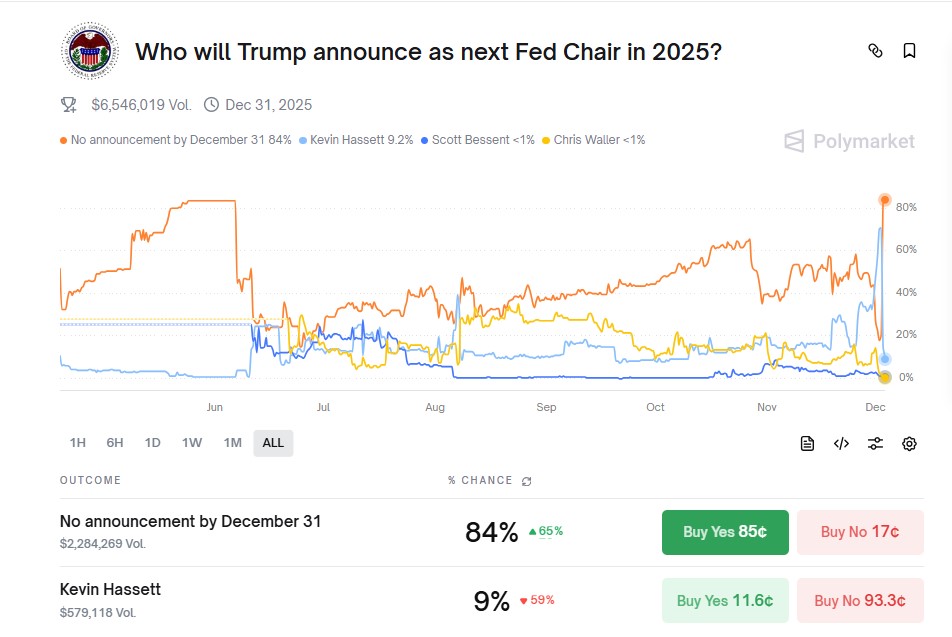
Task: Click the Federal Reserve seal thumbnail
Action: click(x=89, y=50)
